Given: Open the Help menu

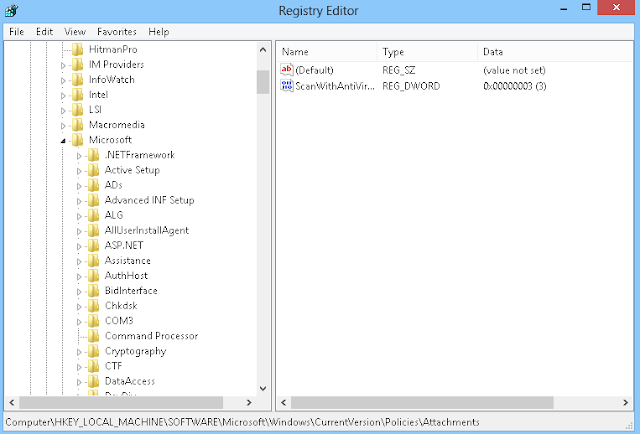Looking at the screenshot, I should pyautogui.click(x=159, y=31).
